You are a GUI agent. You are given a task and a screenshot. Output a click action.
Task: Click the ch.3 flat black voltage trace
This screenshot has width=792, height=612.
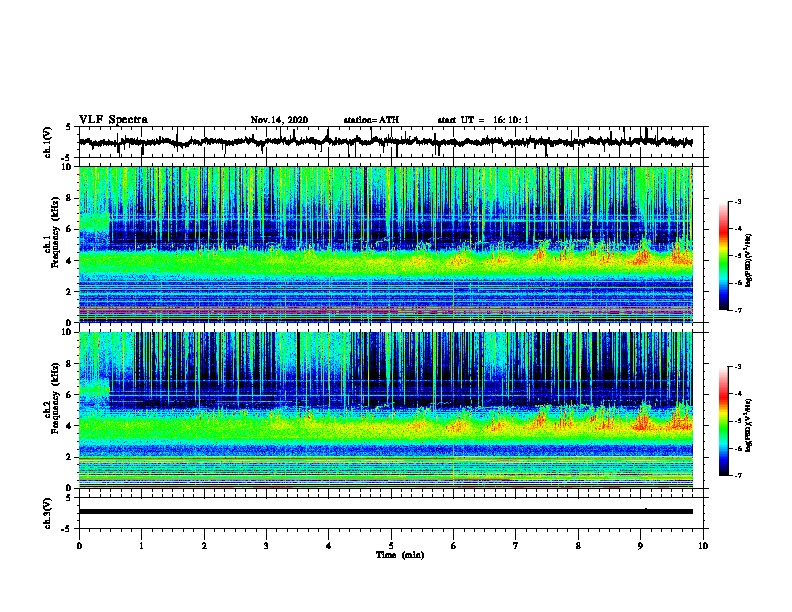[385, 512]
